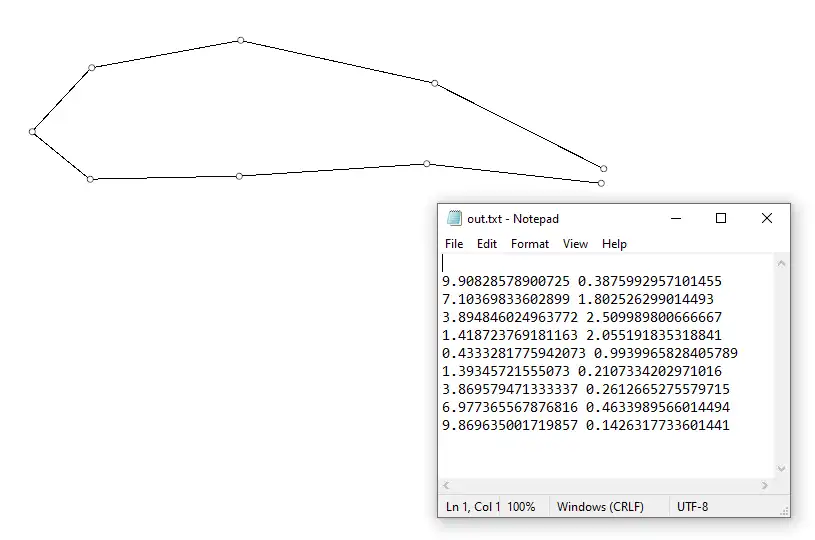Click the line starting with 3.869579471333337
The height and width of the screenshot is (540, 815).
click(x=586, y=389)
